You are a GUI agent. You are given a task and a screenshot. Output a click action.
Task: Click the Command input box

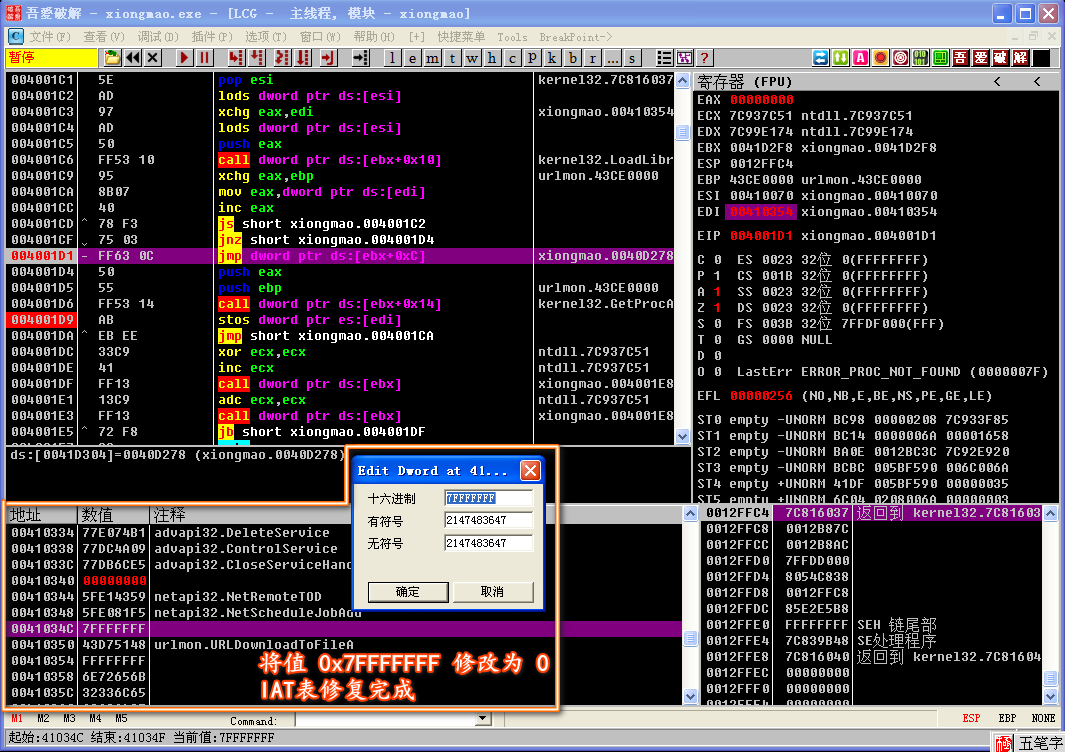click(386, 719)
